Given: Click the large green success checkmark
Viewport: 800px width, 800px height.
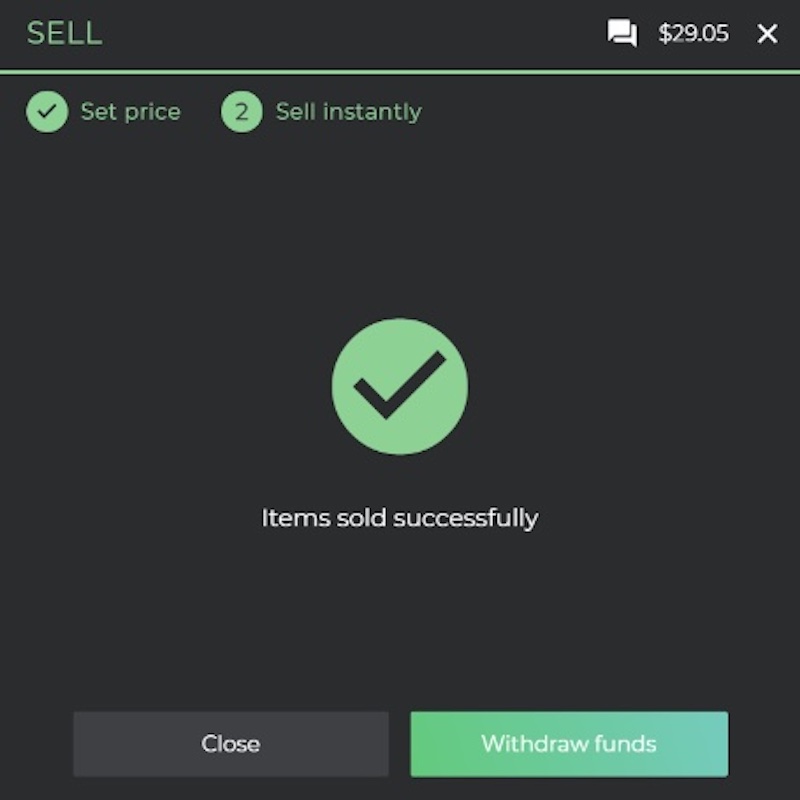Looking at the screenshot, I should (400, 386).
